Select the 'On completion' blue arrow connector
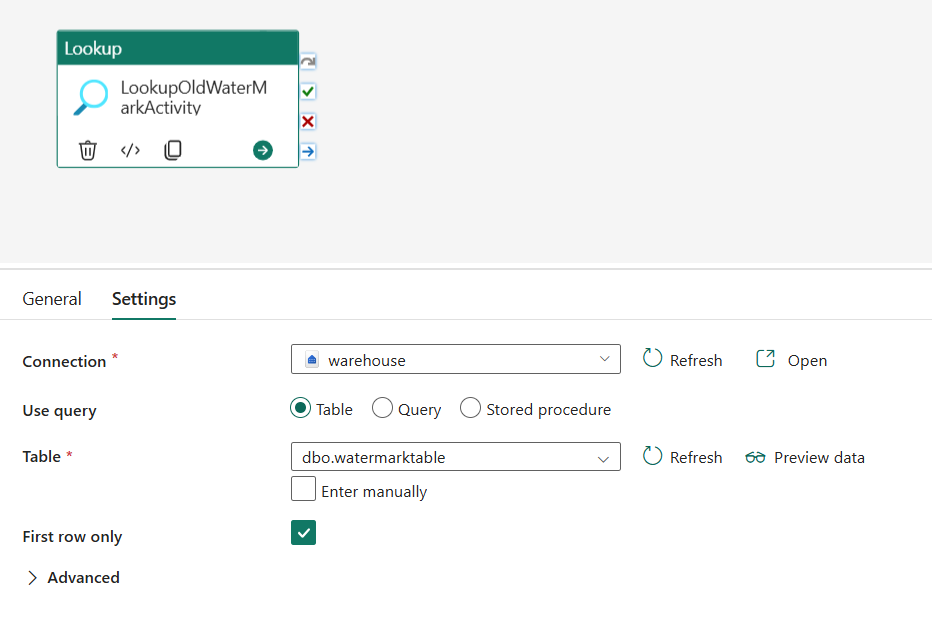The width and height of the screenshot is (932, 628). pyautogui.click(x=308, y=152)
